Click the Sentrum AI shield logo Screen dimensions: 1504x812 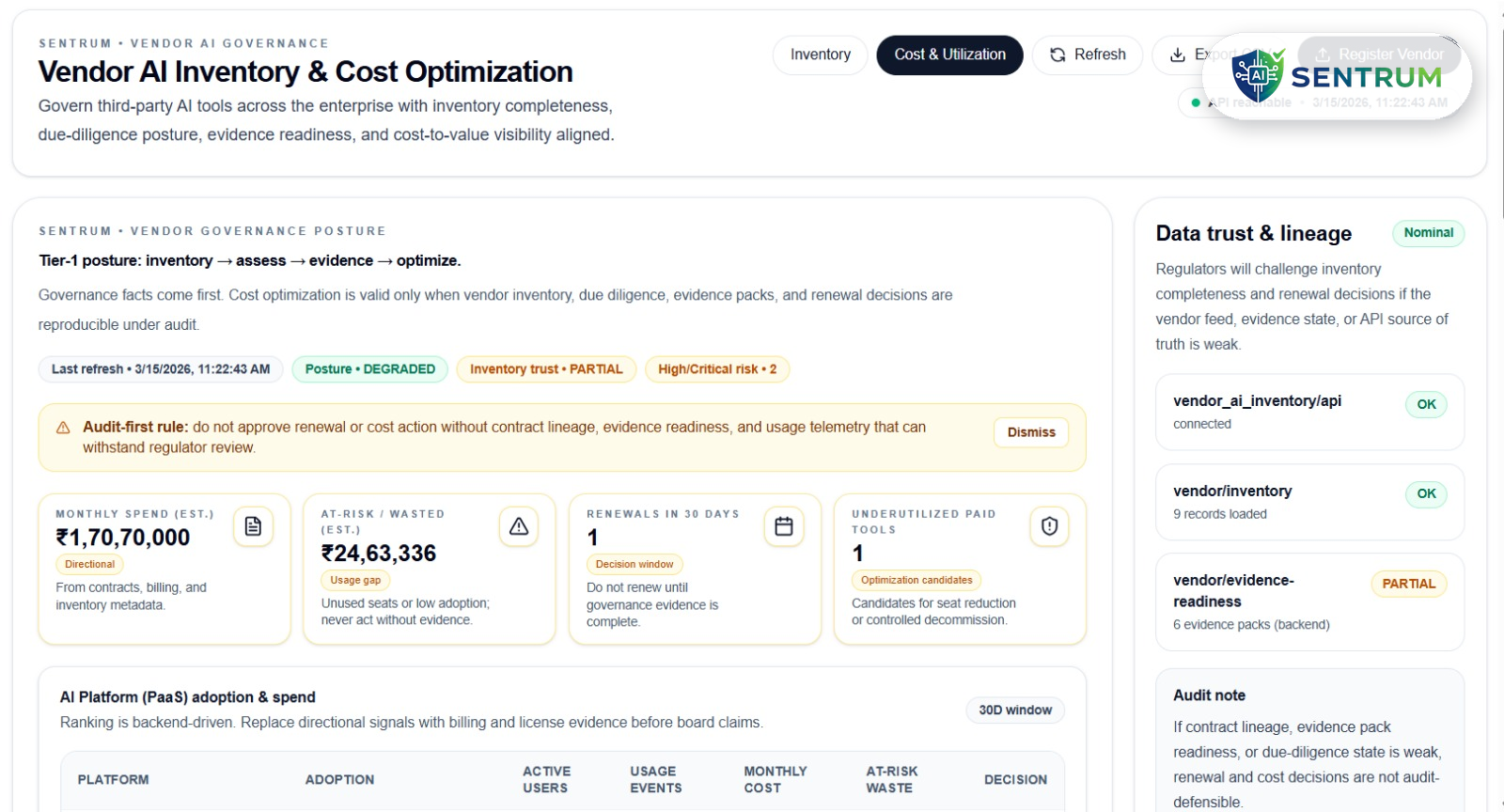[x=1258, y=76]
